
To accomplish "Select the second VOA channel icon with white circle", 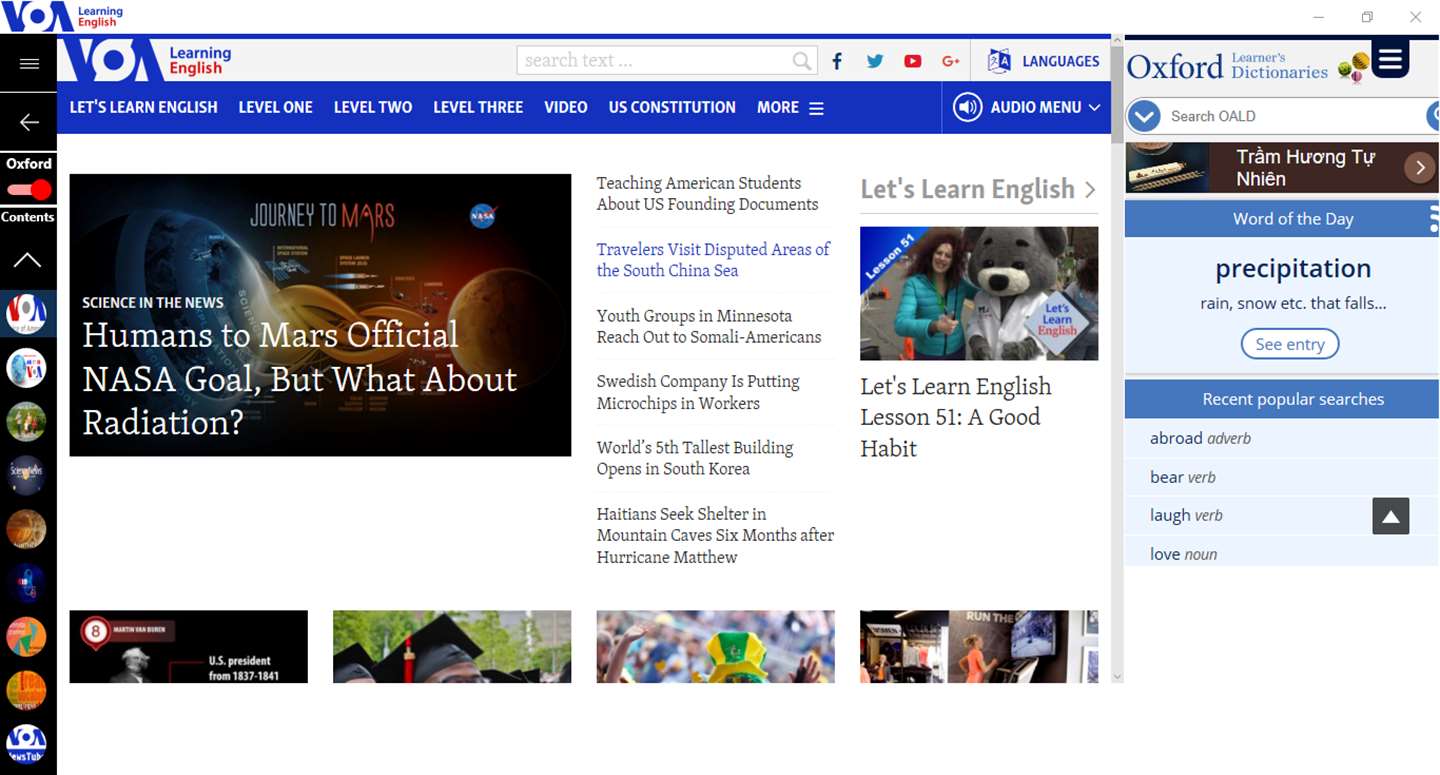I will click(27, 368).
